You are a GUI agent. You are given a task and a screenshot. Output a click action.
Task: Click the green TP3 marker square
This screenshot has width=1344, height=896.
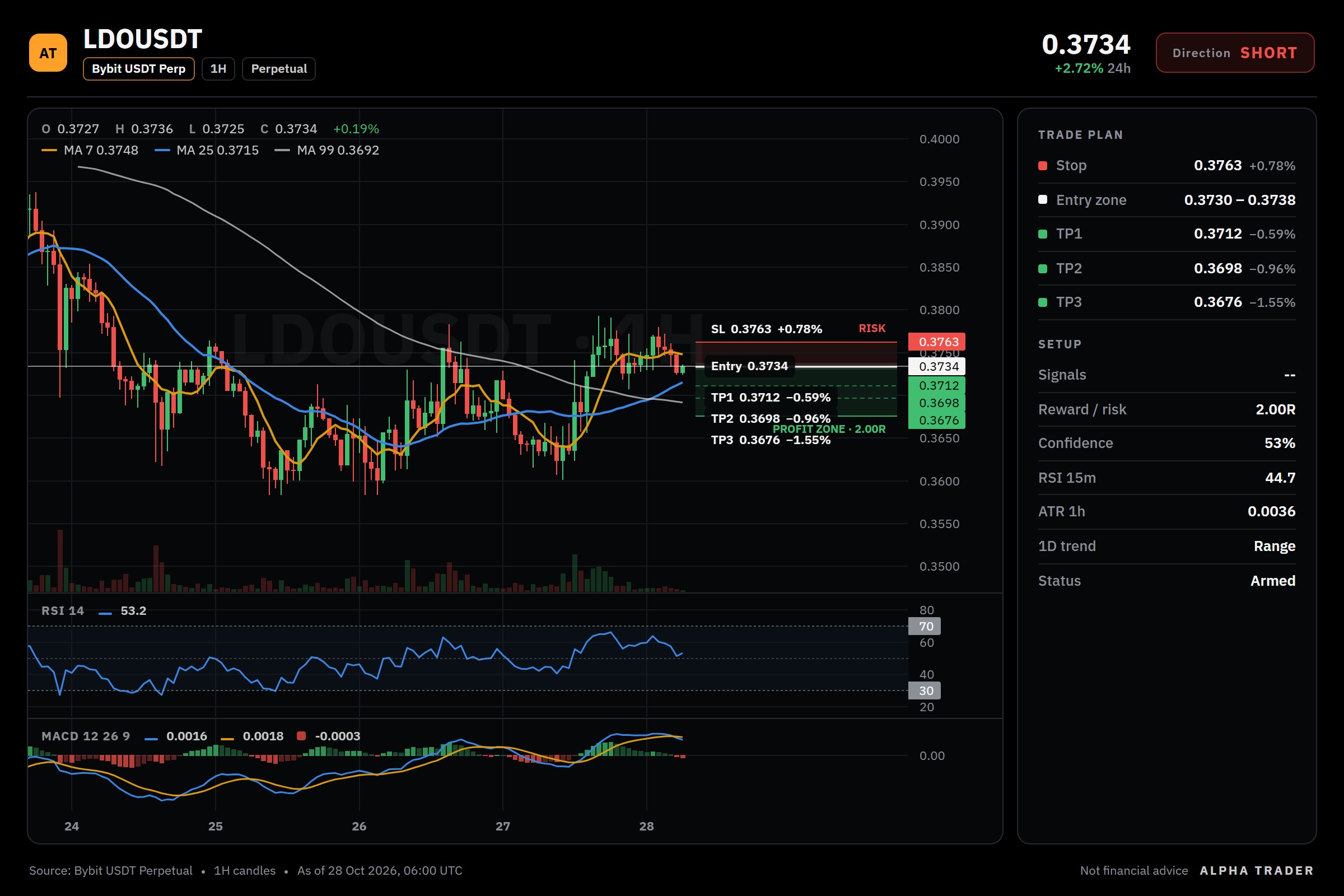pos(1043,302)
